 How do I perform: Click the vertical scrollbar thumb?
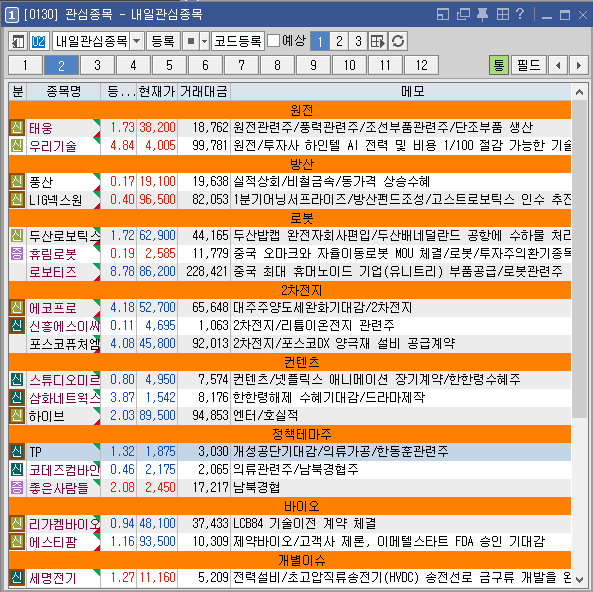[579, 259]
